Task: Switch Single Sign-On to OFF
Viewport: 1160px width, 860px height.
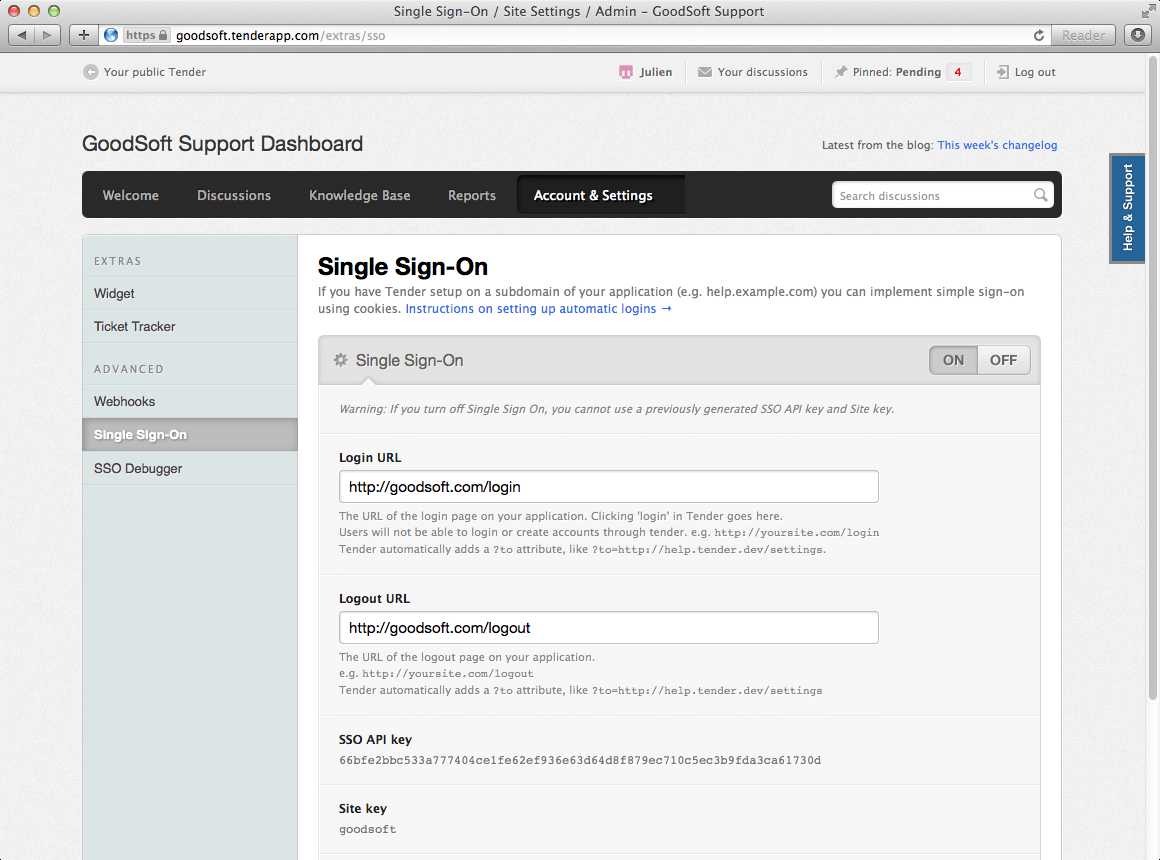Action: [x=1003, y=360]
